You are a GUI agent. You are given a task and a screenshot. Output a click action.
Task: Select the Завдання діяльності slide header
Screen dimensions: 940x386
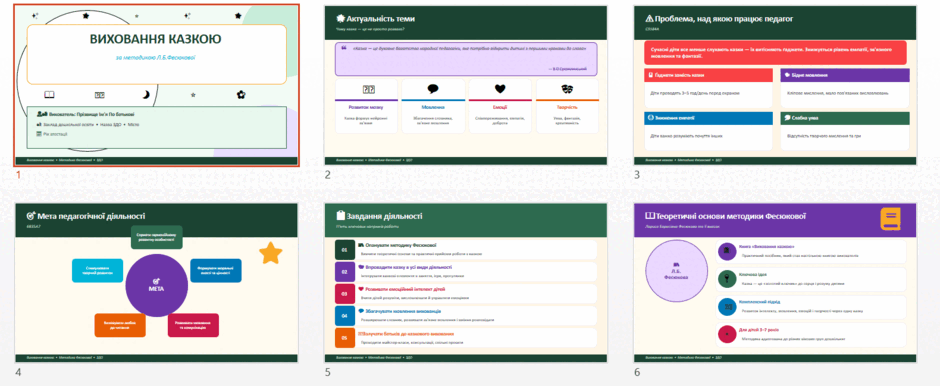click(x=465, y=219)
